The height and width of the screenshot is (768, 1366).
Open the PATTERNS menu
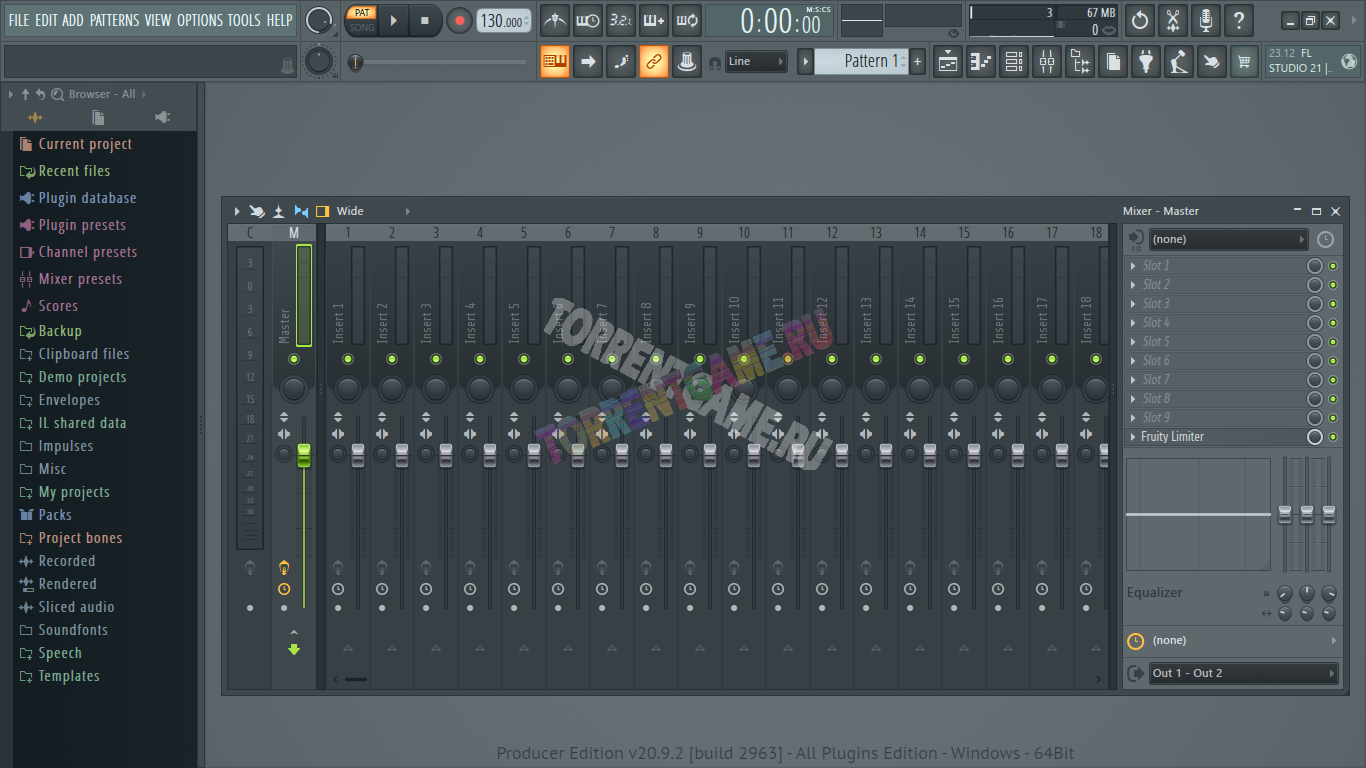coord(115,20)
